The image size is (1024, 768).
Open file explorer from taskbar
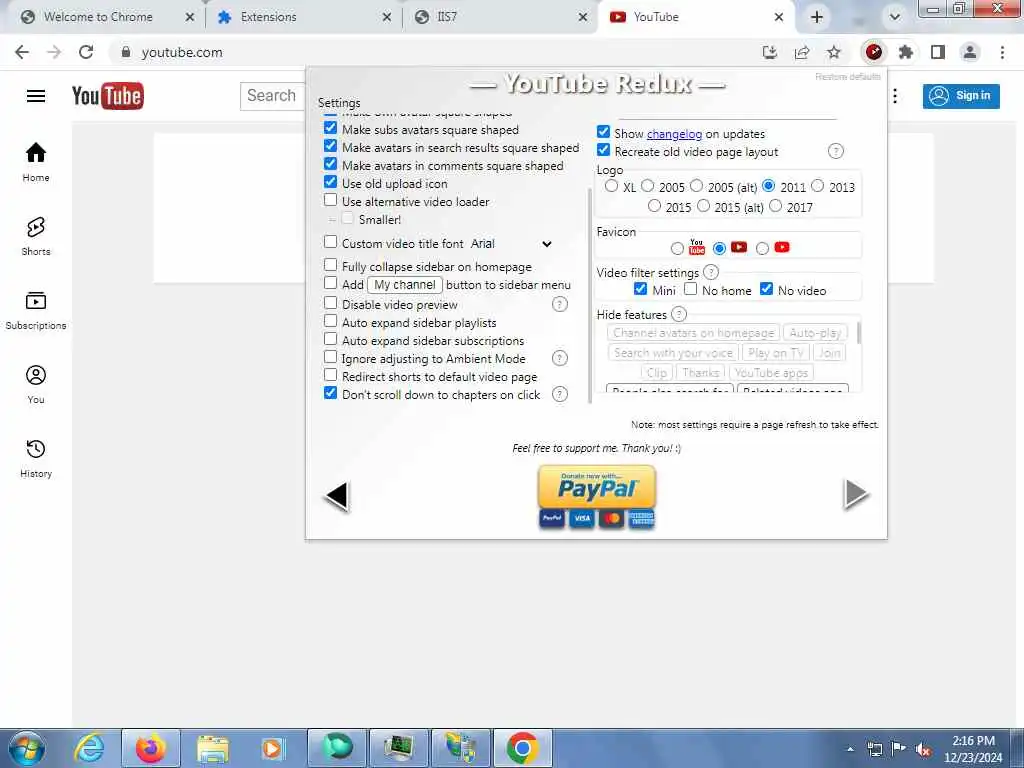click(213, 749)
